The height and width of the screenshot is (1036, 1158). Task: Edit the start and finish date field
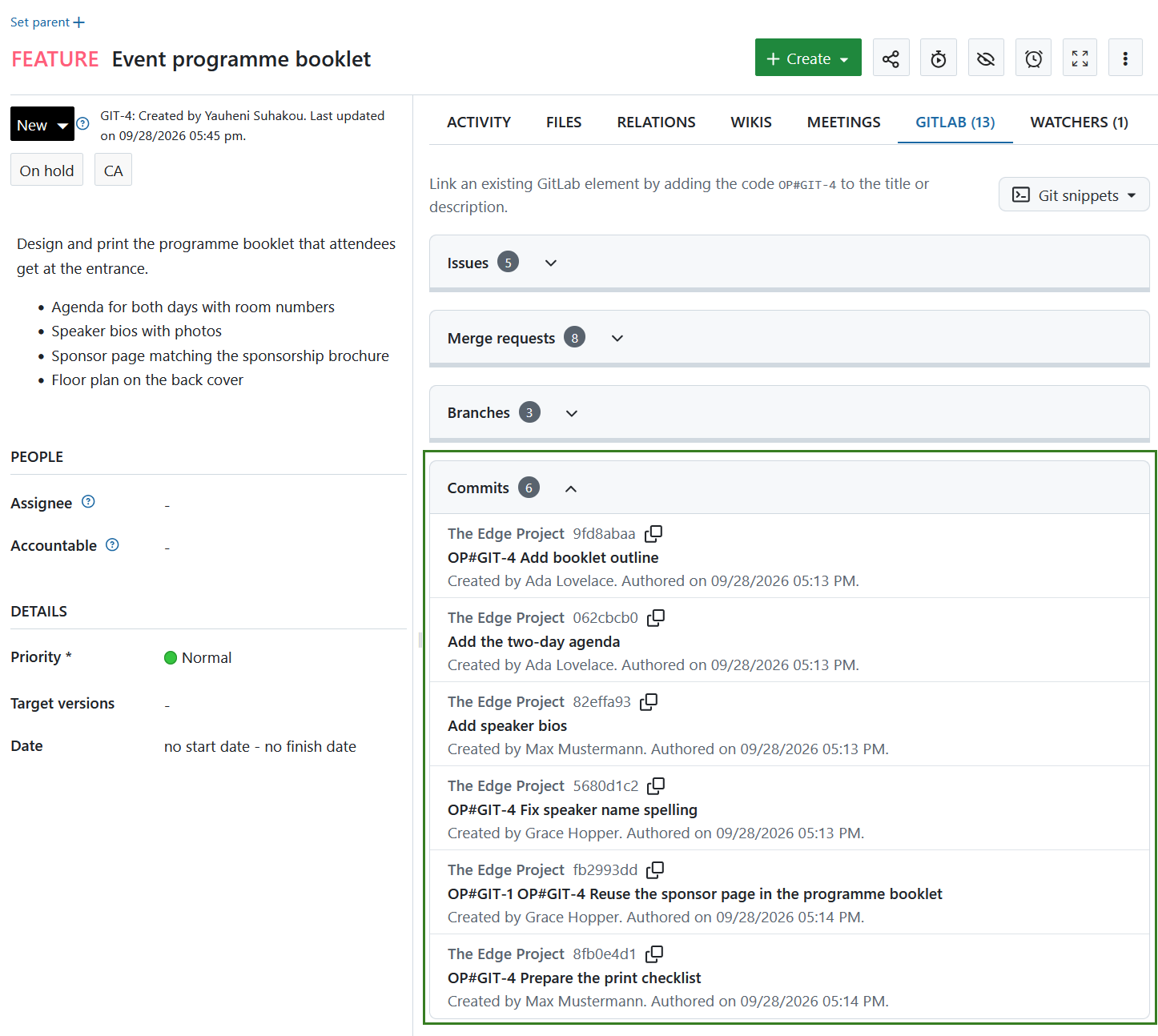260,746
